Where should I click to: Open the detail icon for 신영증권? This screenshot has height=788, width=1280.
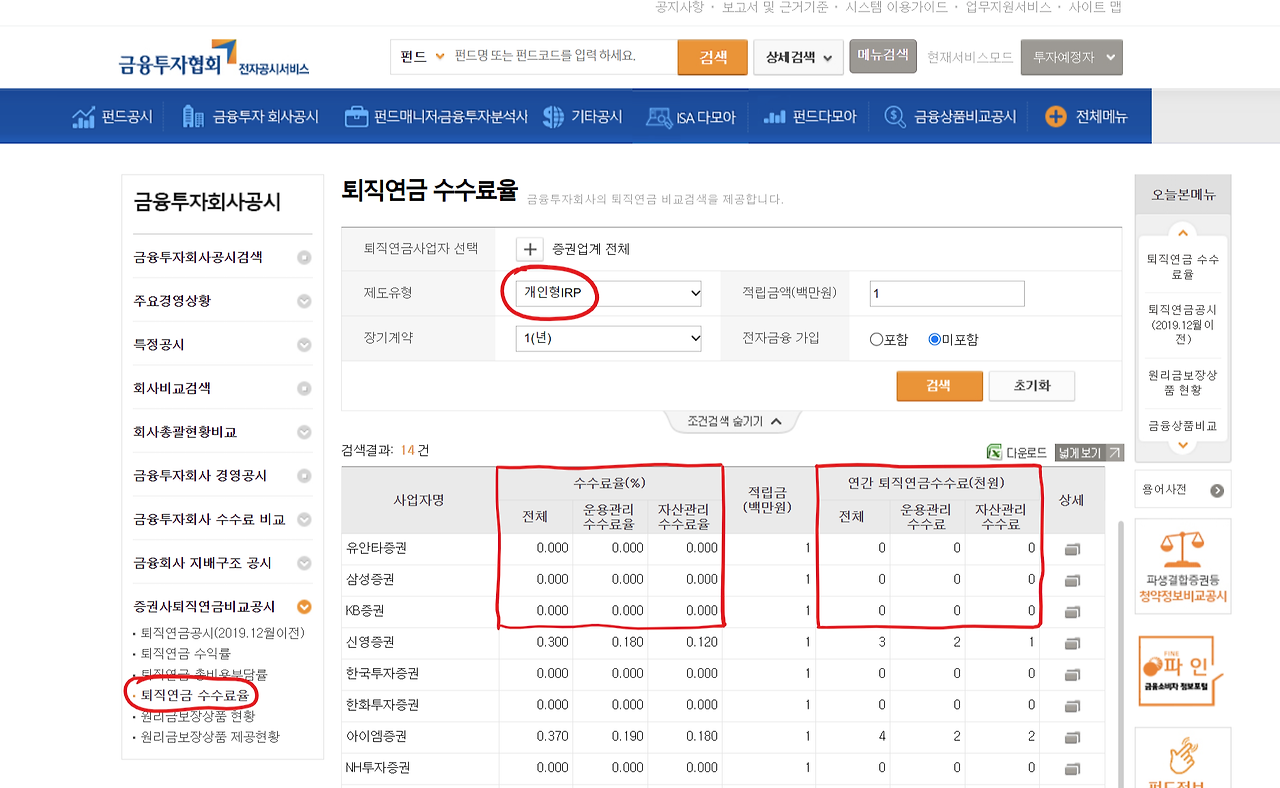(1072, 643)
